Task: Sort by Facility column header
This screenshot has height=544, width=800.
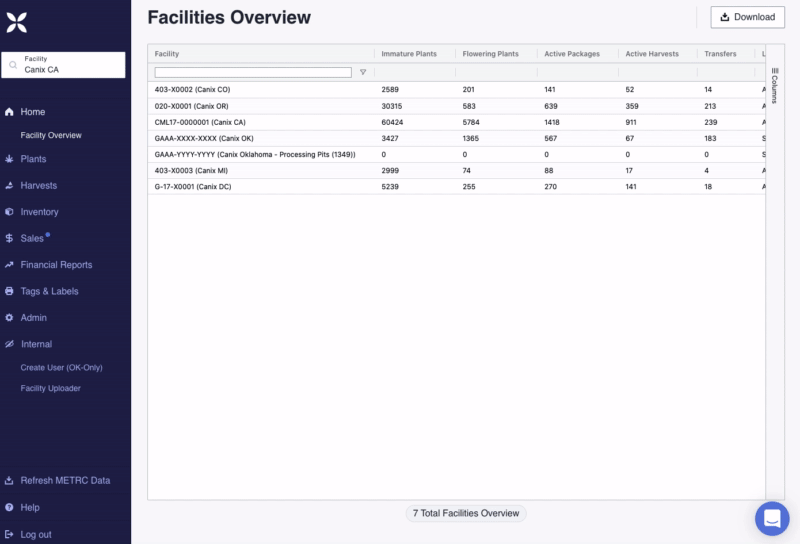Action: (x=167, y=54)
